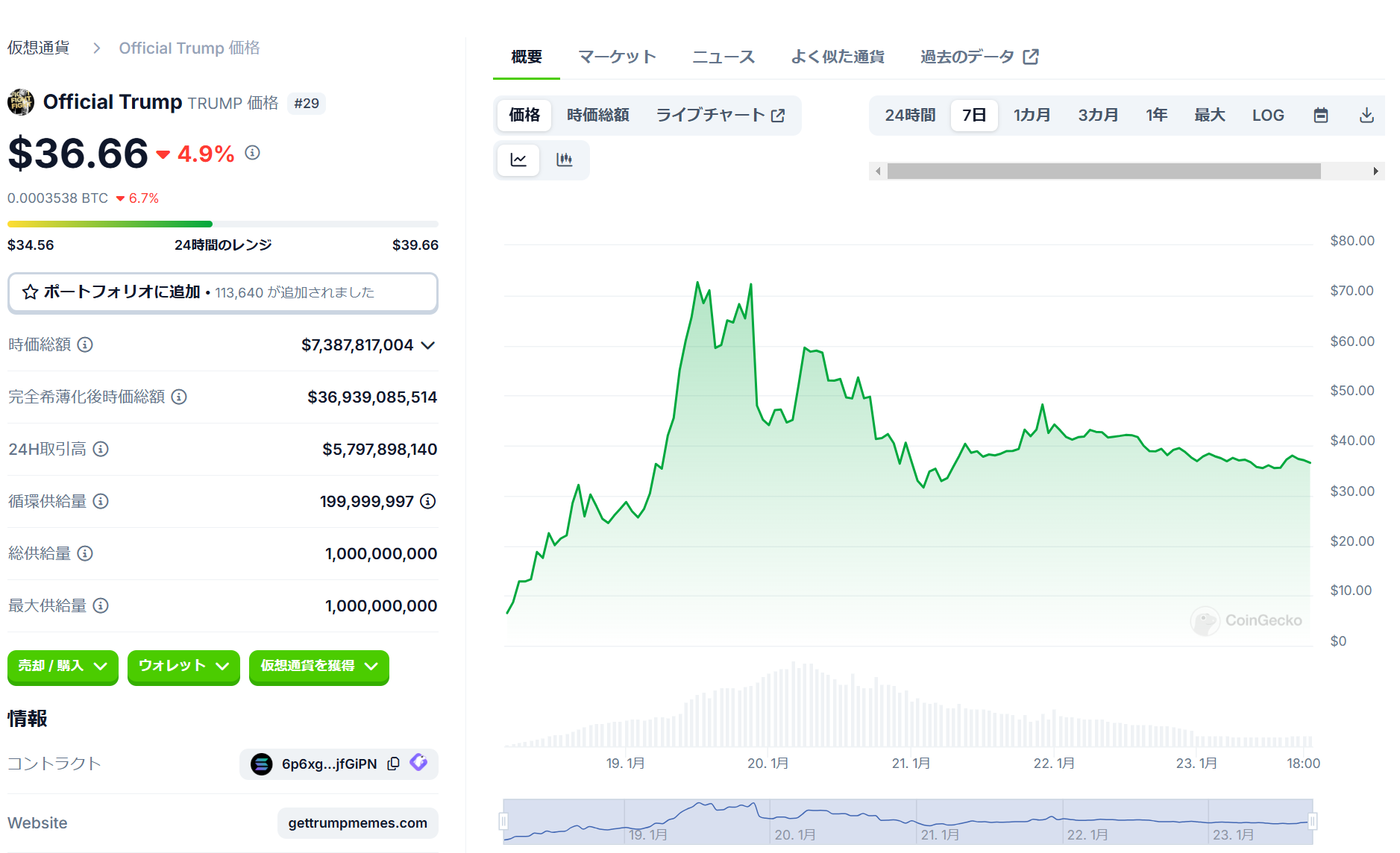Screen dimensions: 1400x853
Task: Click the $36.66 price text
Action: [x=78, y=154]
